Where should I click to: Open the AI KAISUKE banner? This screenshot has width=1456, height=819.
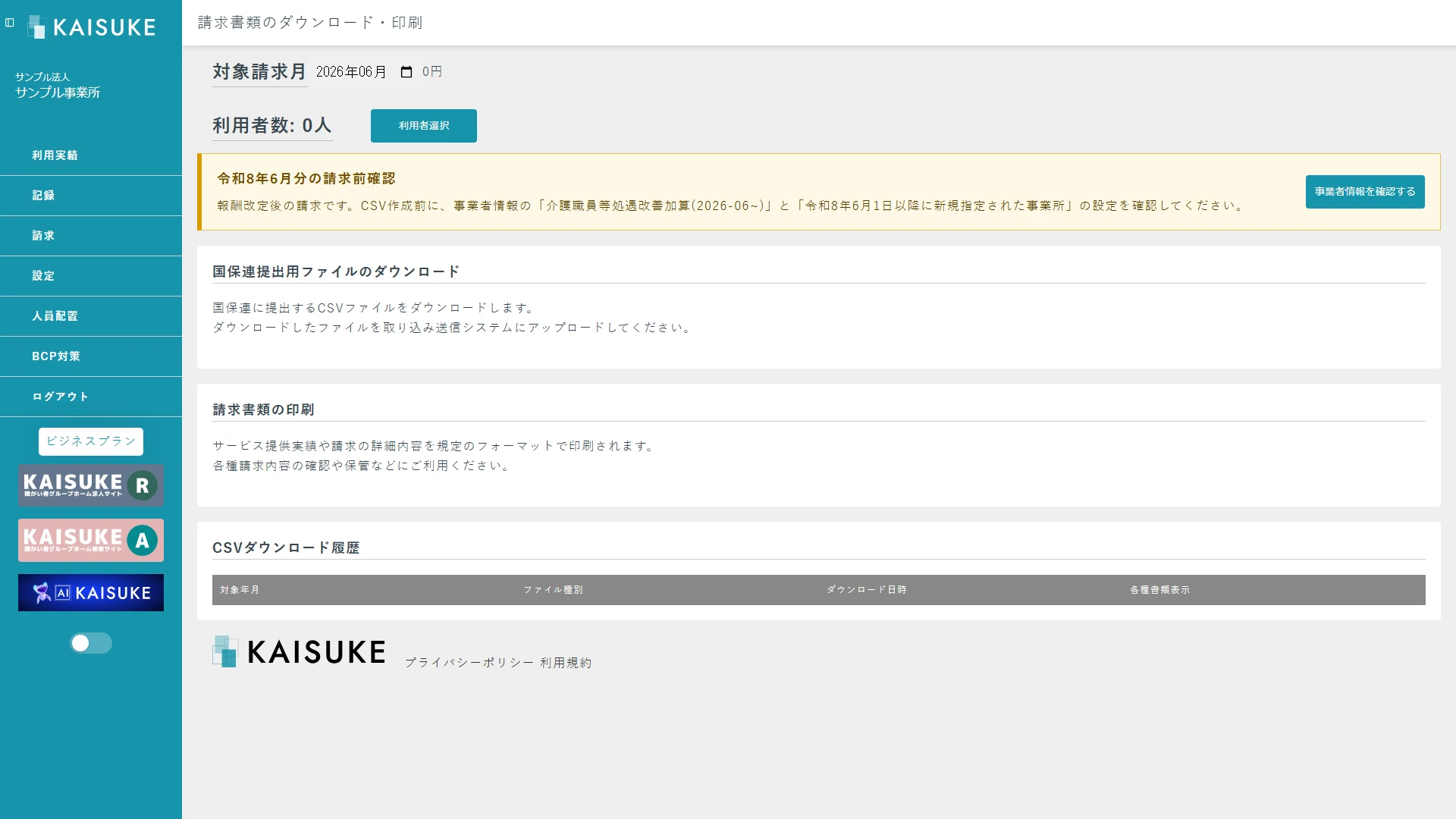91,592
